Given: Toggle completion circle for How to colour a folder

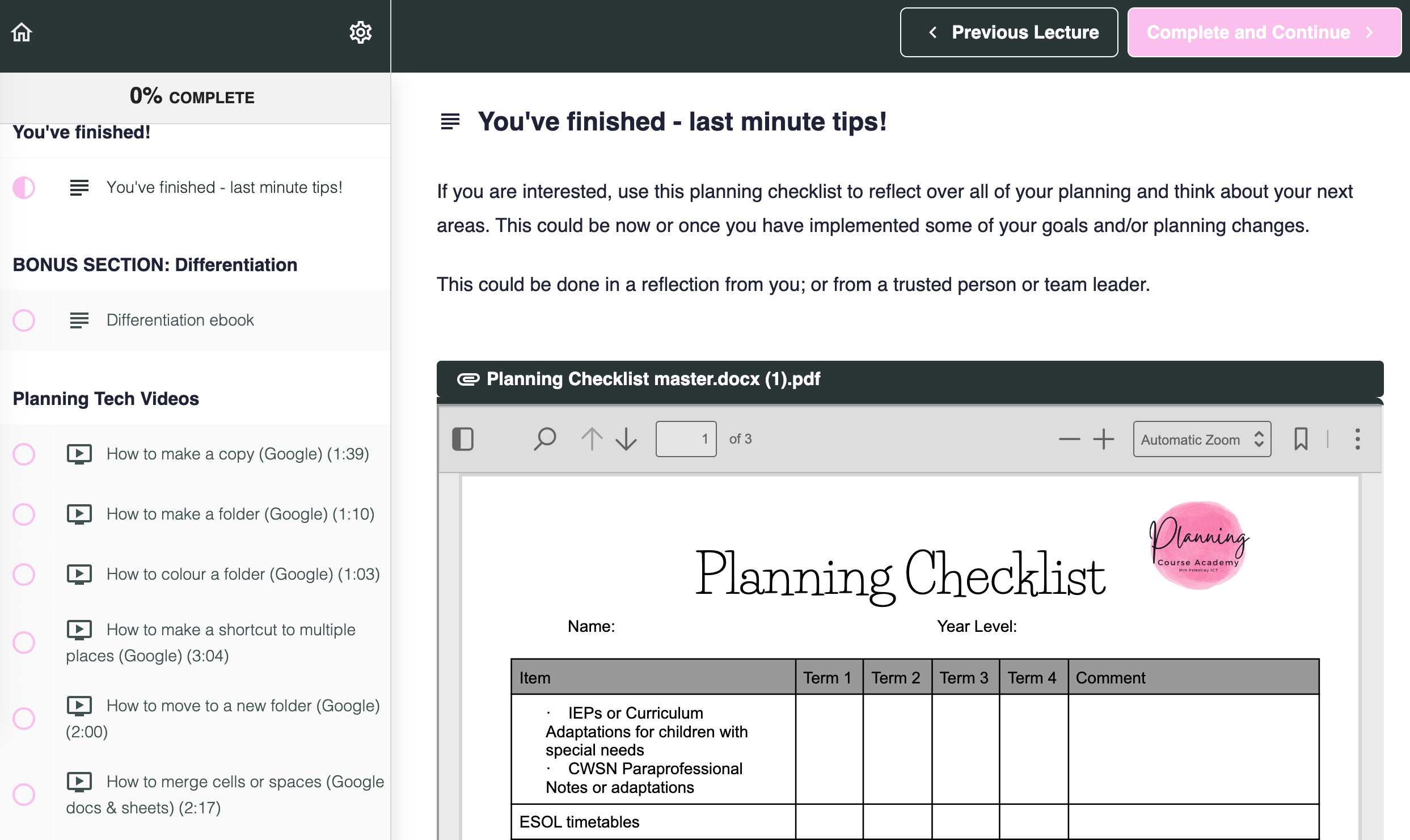Looking at the screenshot, I should [x=24, y=575].
